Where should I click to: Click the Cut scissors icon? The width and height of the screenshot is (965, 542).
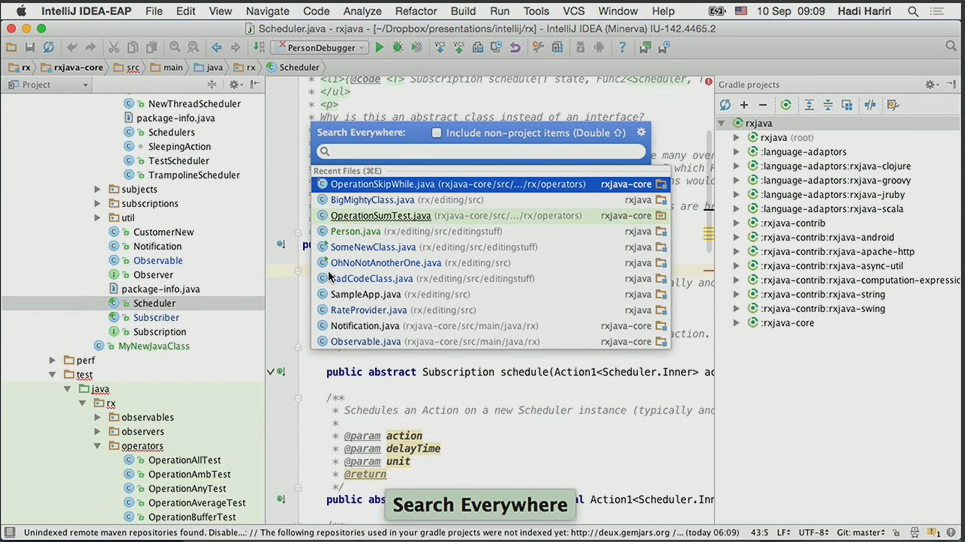coord(114,47)
